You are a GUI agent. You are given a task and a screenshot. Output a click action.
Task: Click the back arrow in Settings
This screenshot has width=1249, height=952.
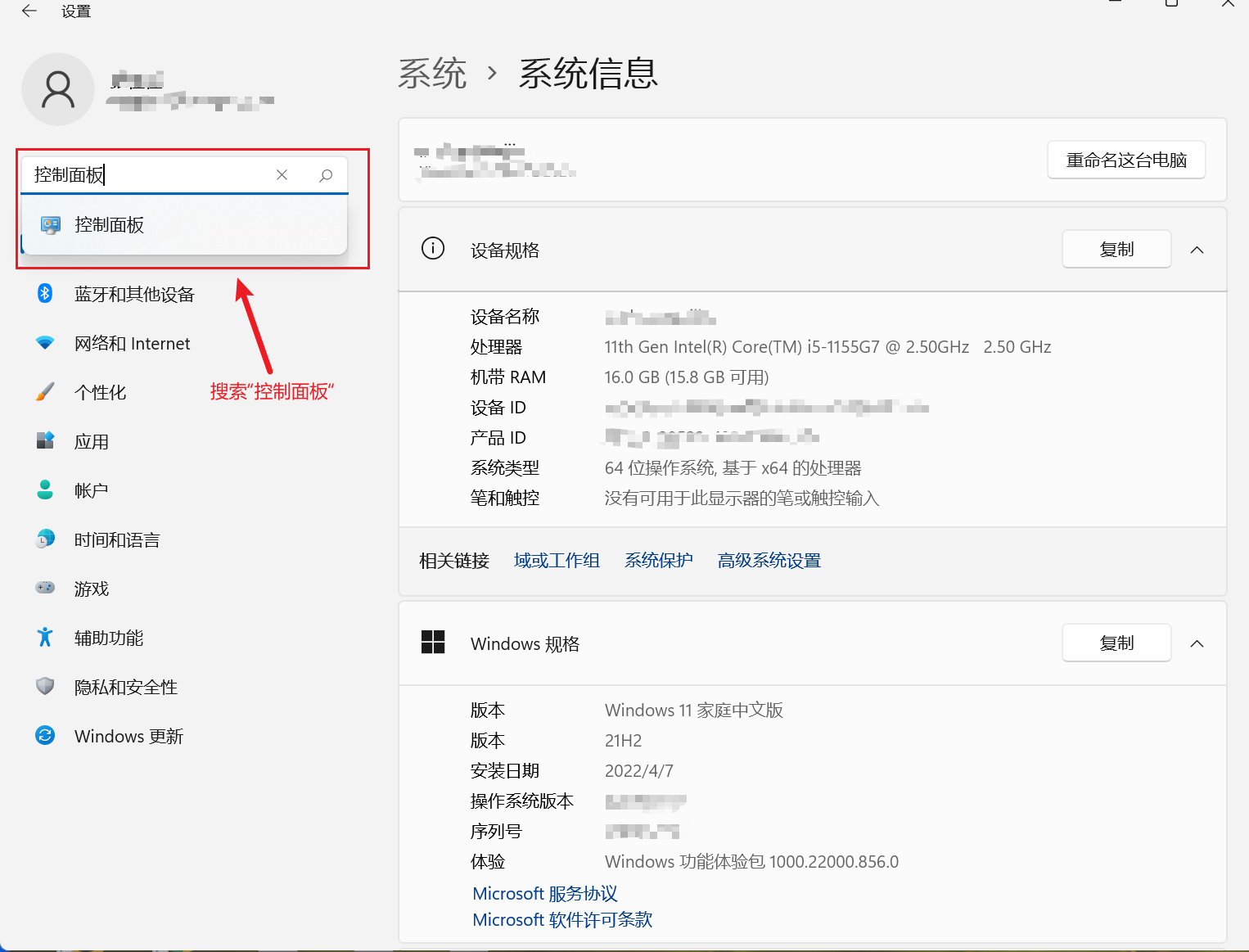click(x=29, y=11)
